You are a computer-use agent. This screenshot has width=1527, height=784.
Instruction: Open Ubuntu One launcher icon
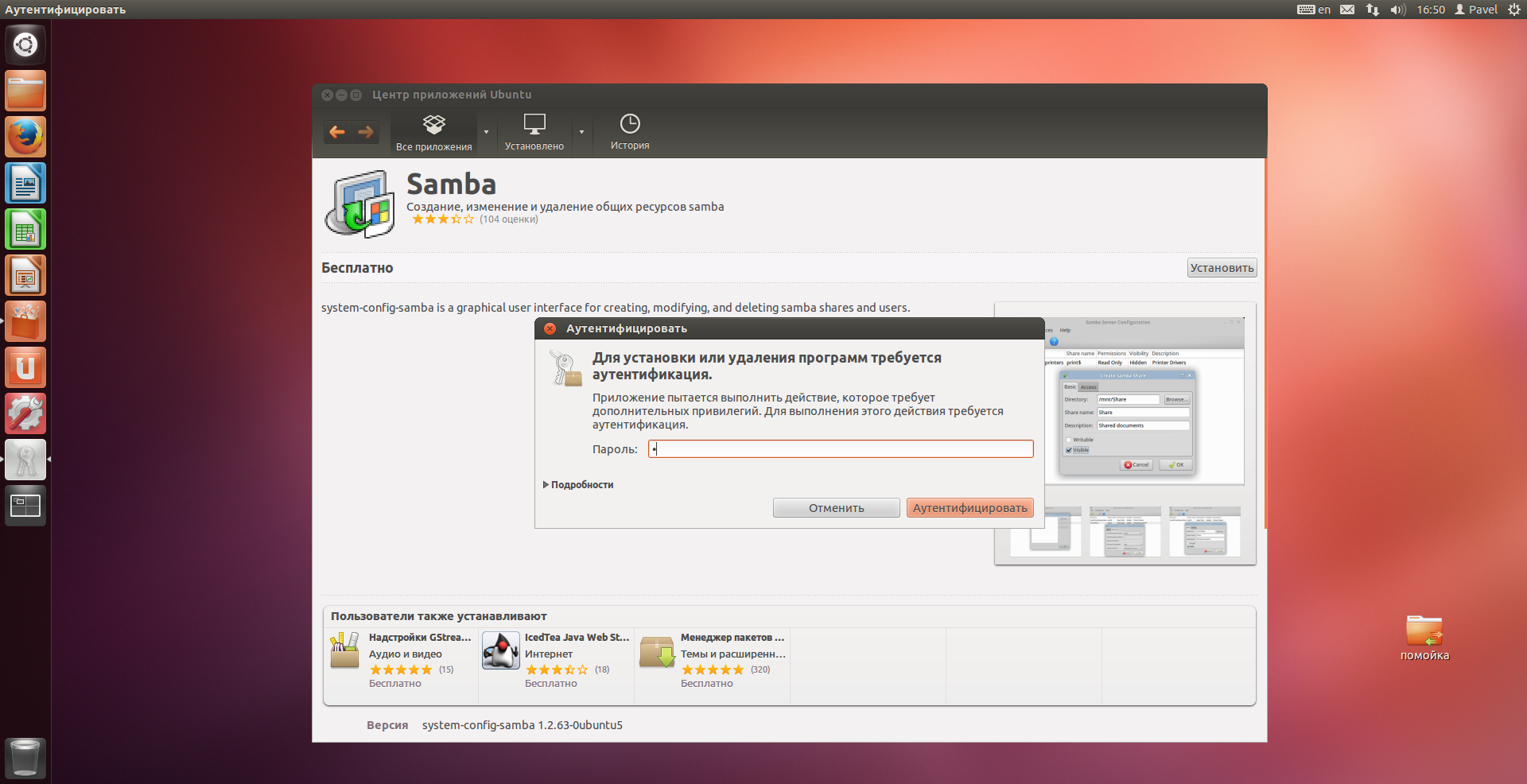[25, 367]
